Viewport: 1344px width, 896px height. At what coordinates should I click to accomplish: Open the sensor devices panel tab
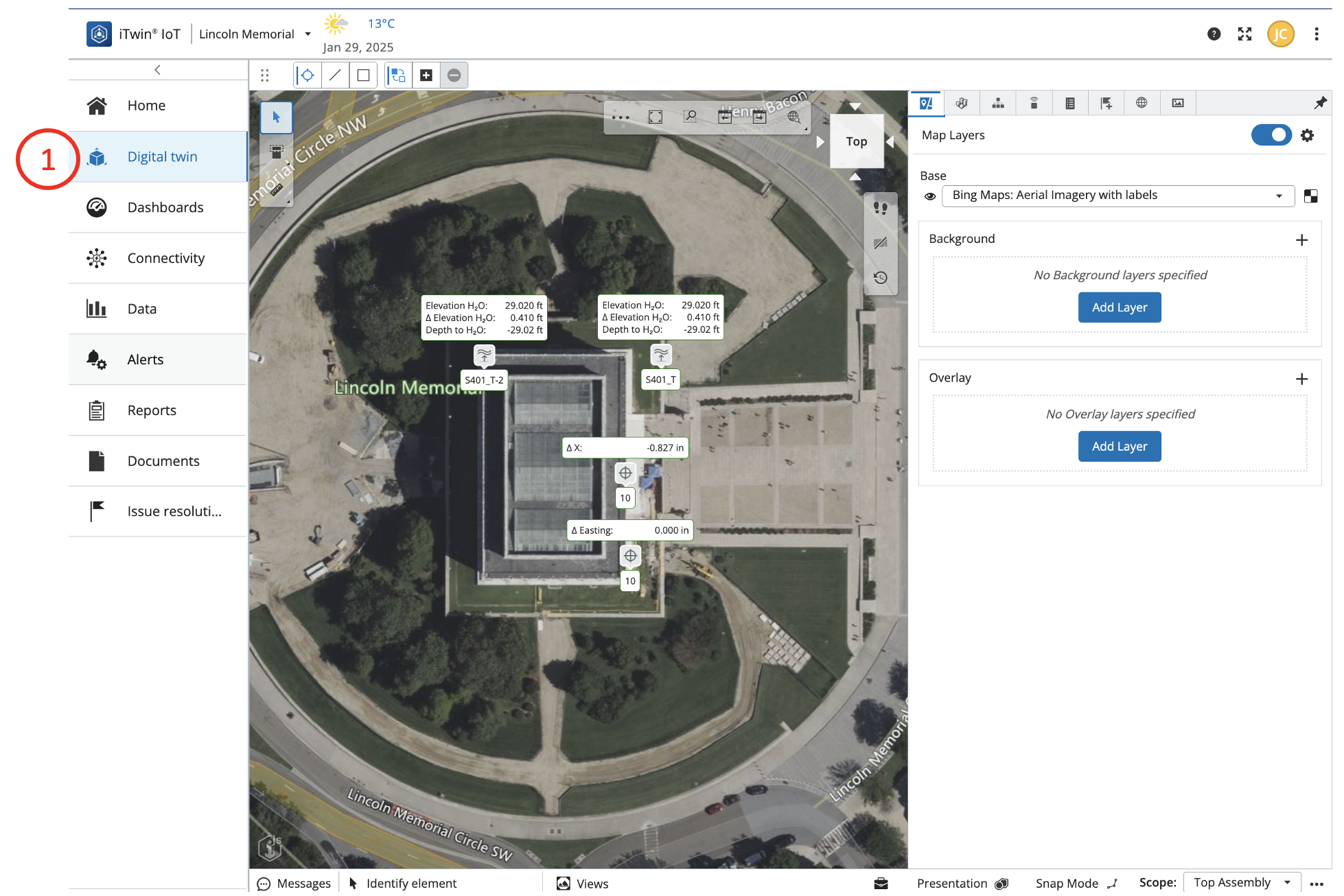pyautogui.click(x=1034, y=103)
